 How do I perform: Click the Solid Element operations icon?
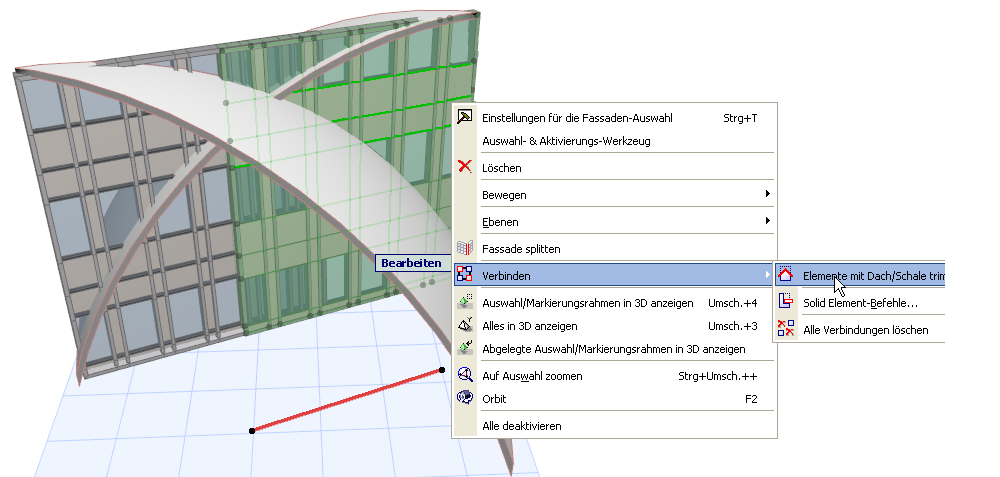786,302
